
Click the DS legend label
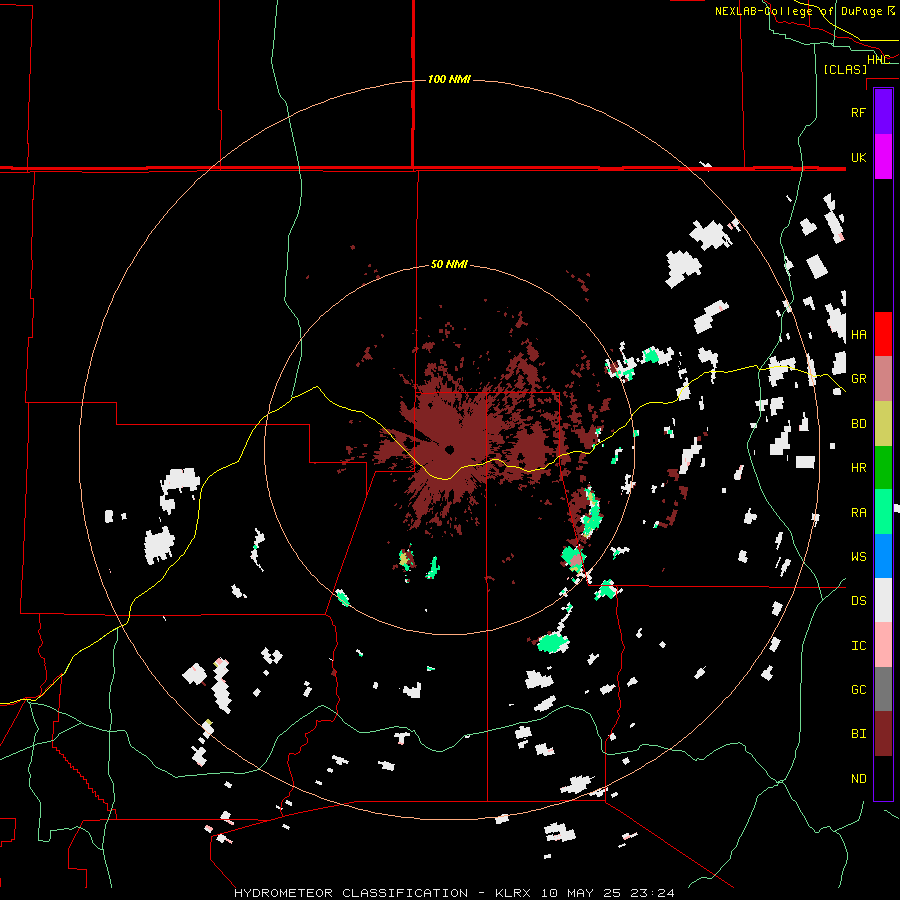(x=858, y=601)
